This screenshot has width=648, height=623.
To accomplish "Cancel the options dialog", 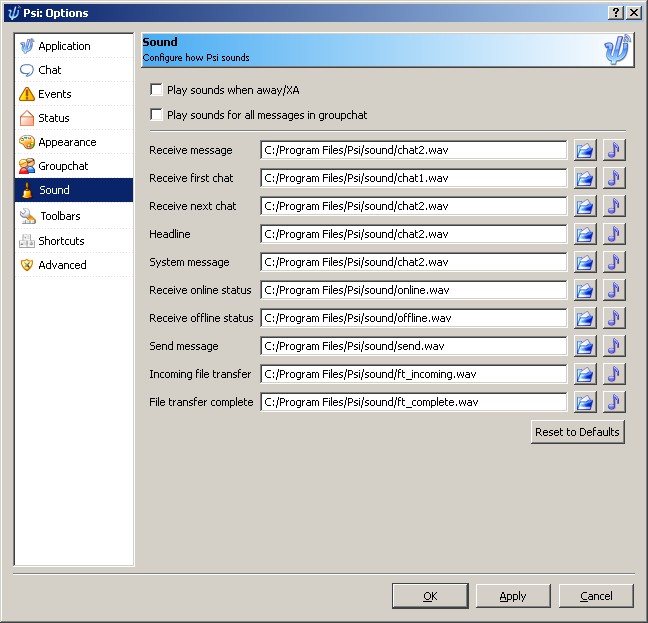I will pyautogui.click(x=596, y=596).
